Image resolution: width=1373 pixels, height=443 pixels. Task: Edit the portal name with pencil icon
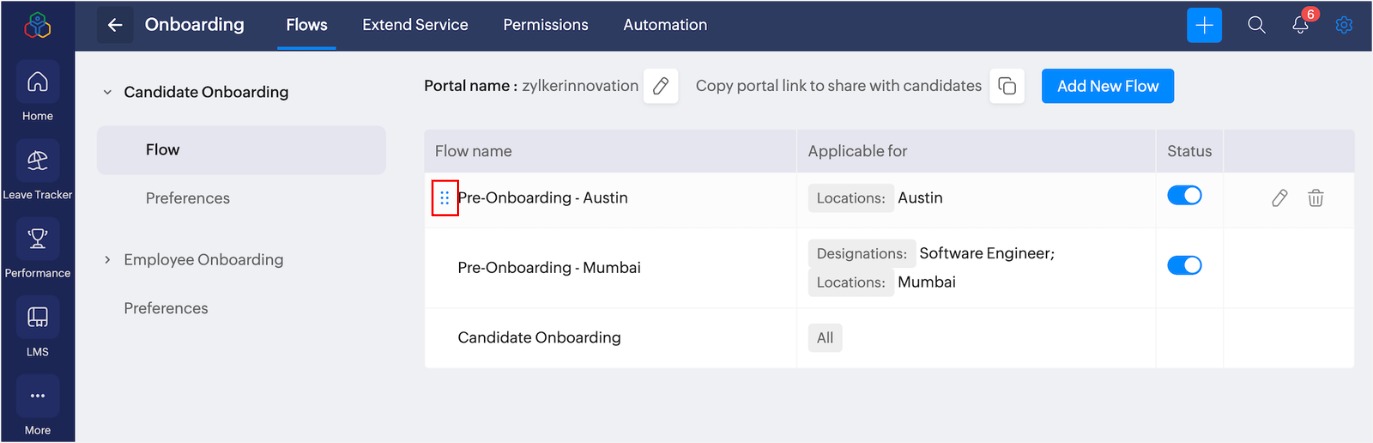[x=660, y=86]
